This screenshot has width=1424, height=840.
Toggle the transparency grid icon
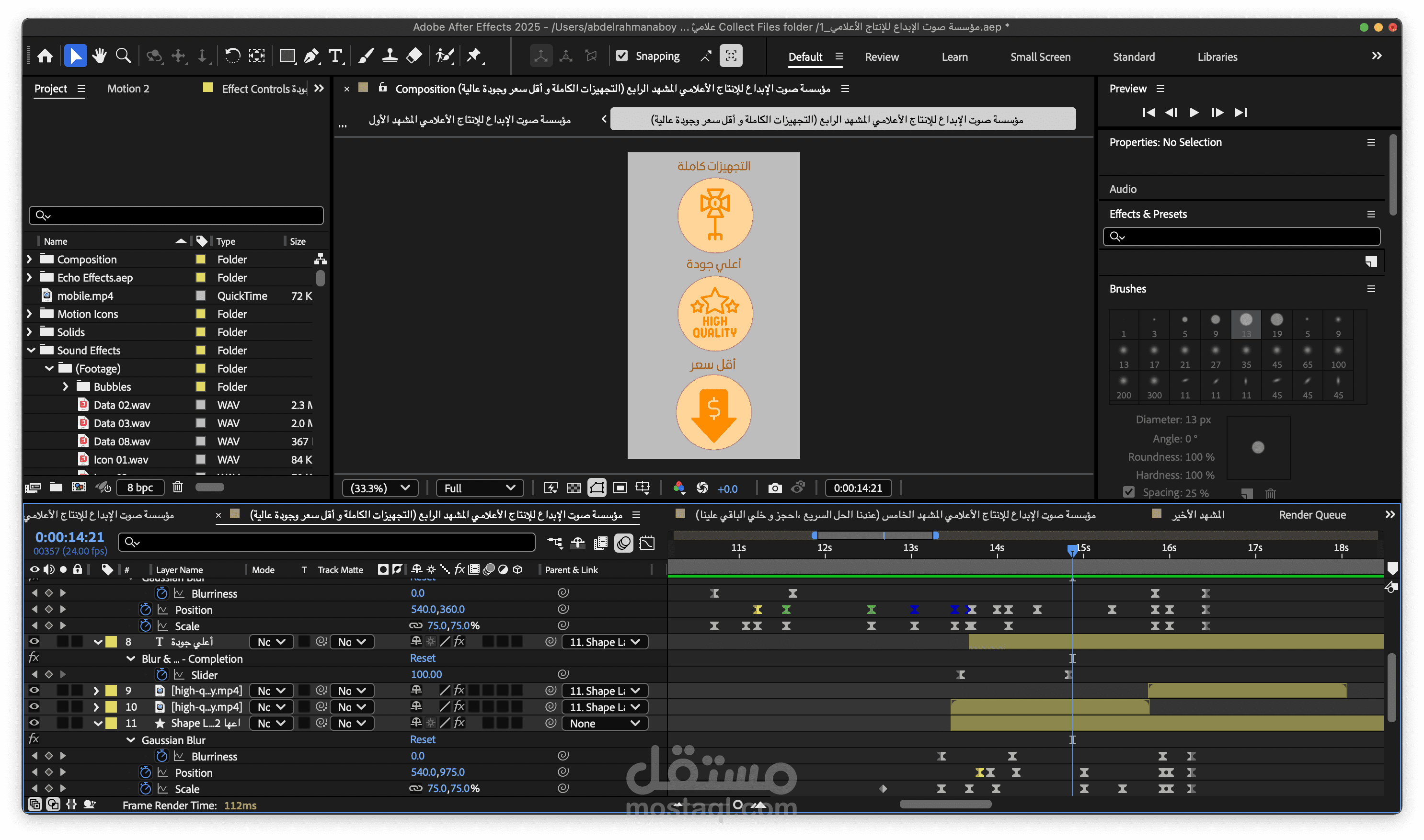click(574, 488)
